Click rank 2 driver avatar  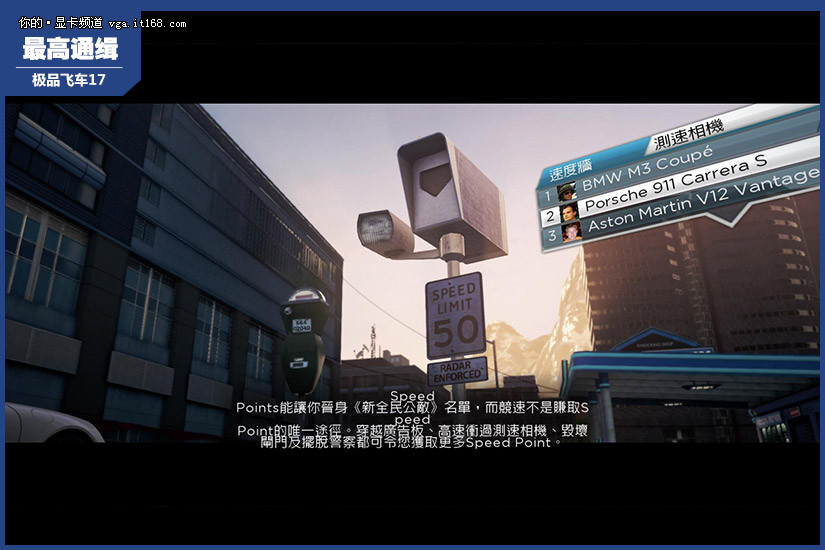click(569, 212)
